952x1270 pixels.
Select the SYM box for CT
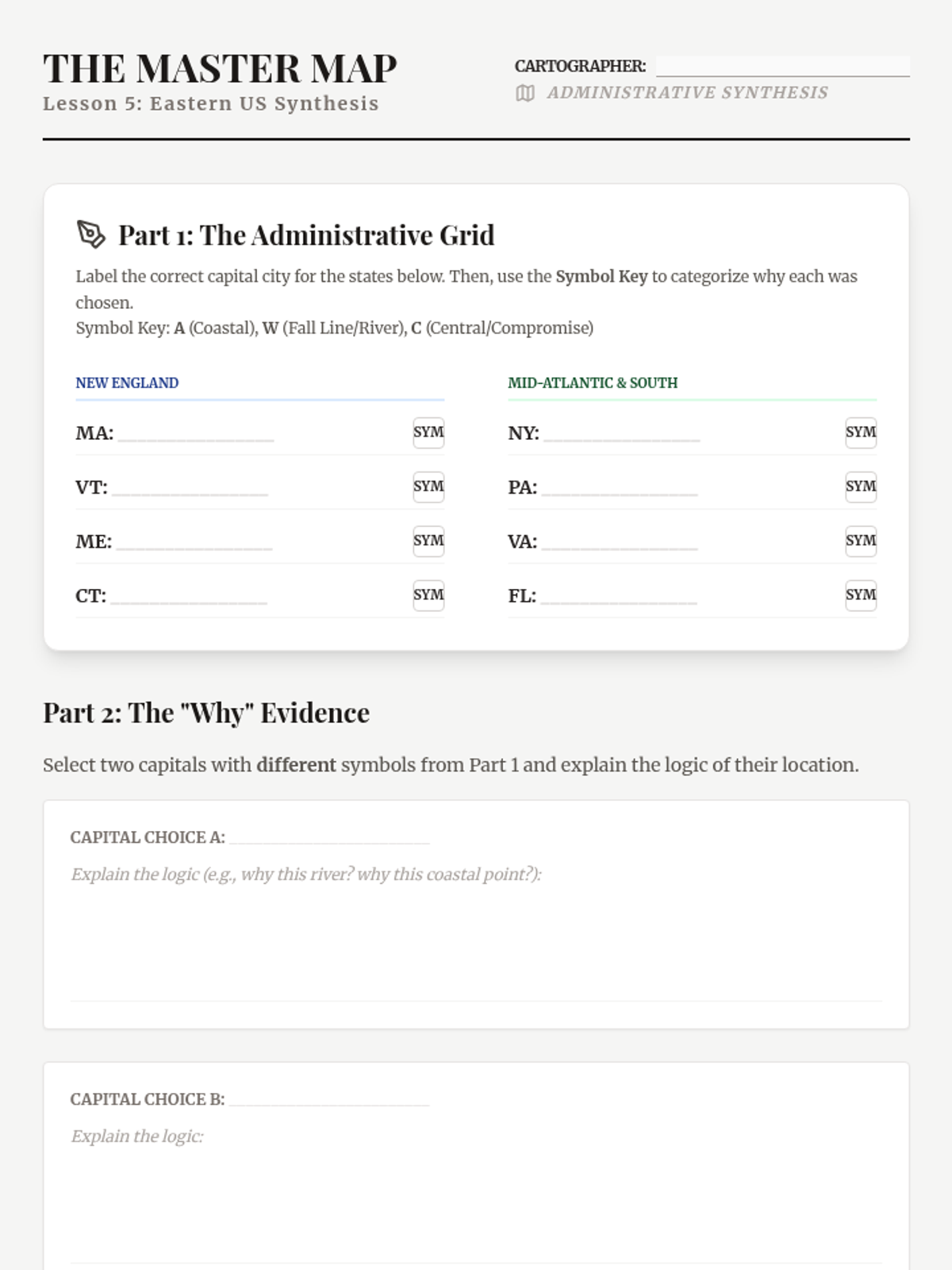pyautogui.click(x=428, y=595)
